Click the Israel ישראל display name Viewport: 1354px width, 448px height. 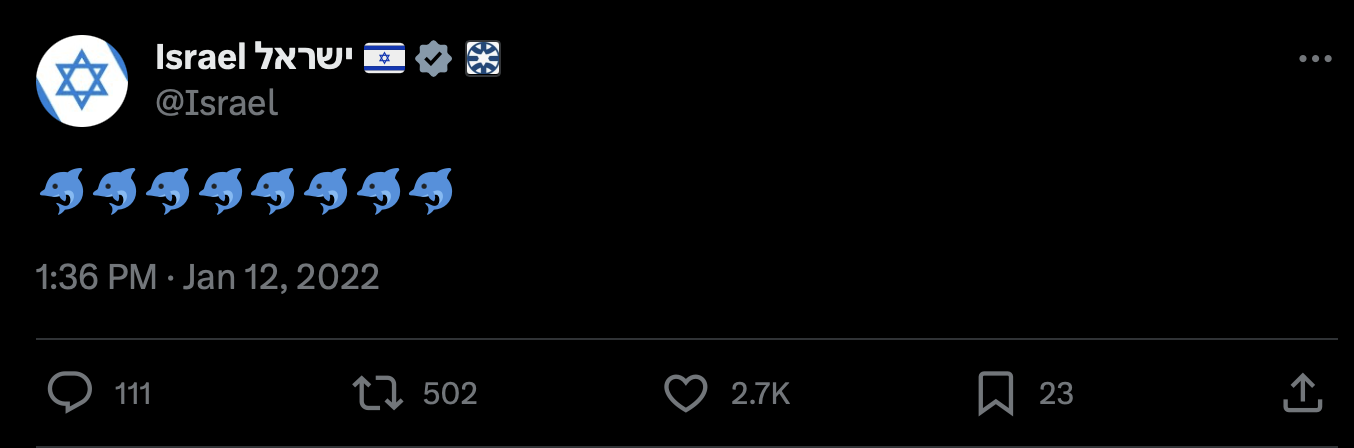[x=255, y=59]
